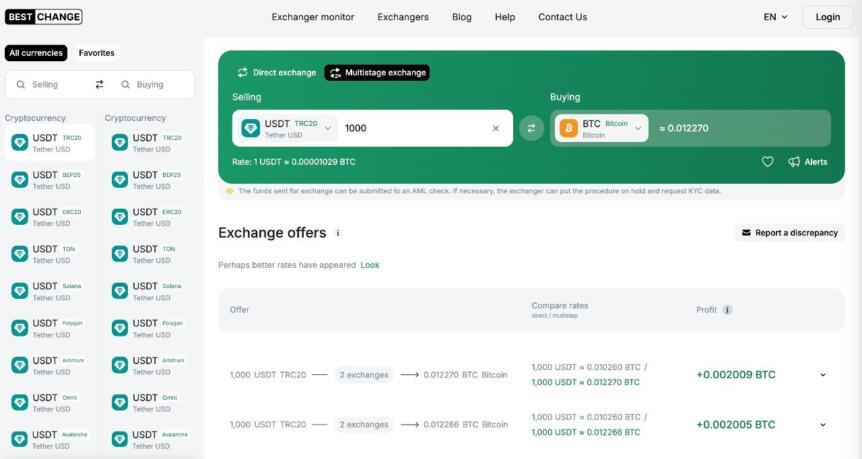Click the swap currencies icon between Selling and Buying
This screenshot has width=862, height=459.
(x=531, y=128)
